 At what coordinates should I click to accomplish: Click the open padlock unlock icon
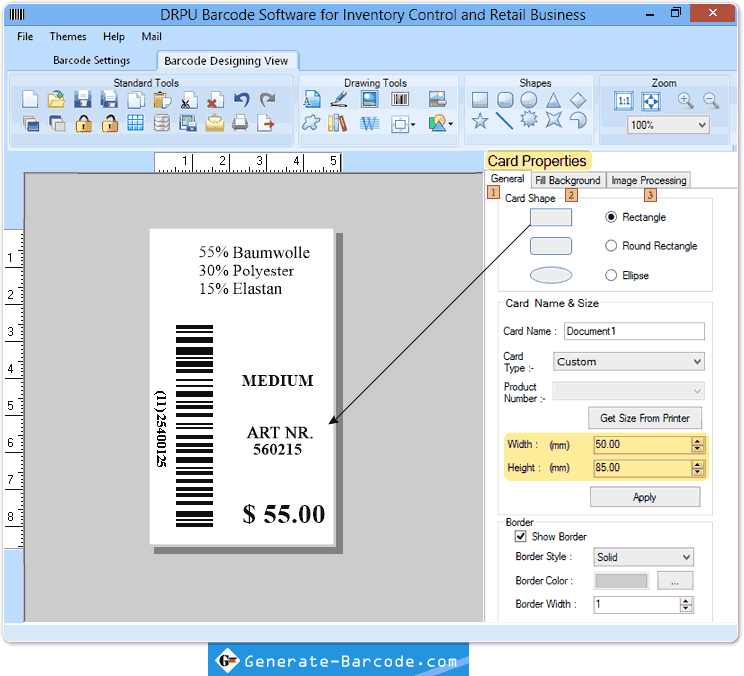110,124
